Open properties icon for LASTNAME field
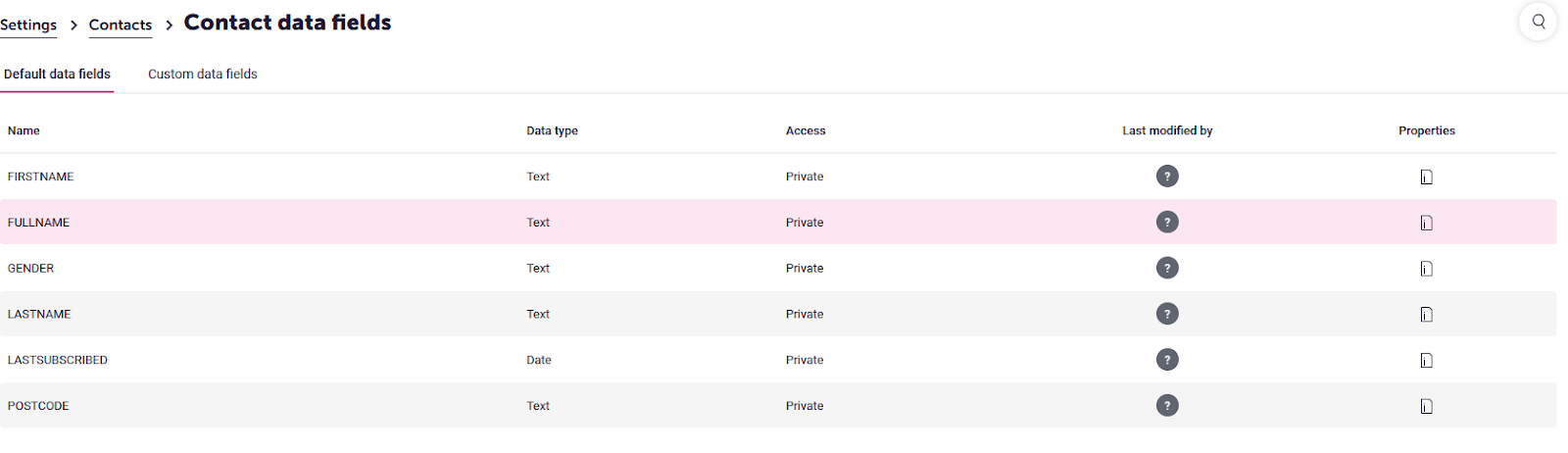The height and width of the screenshot is (453, 1568). [x=1427, y=315]
